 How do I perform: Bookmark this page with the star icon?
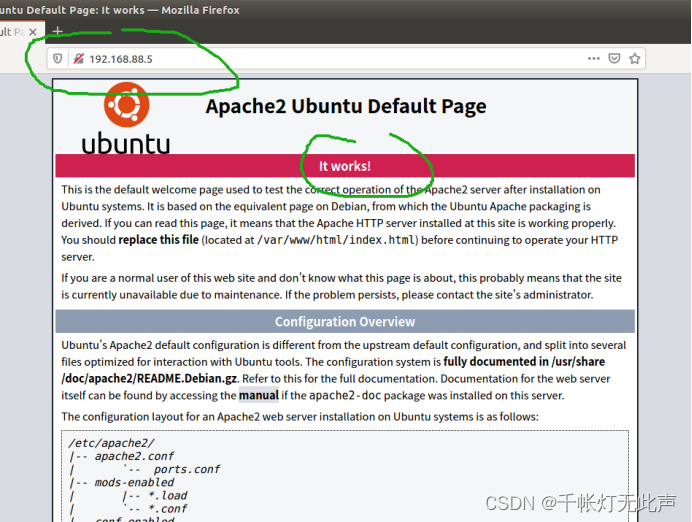coord(635,58)
